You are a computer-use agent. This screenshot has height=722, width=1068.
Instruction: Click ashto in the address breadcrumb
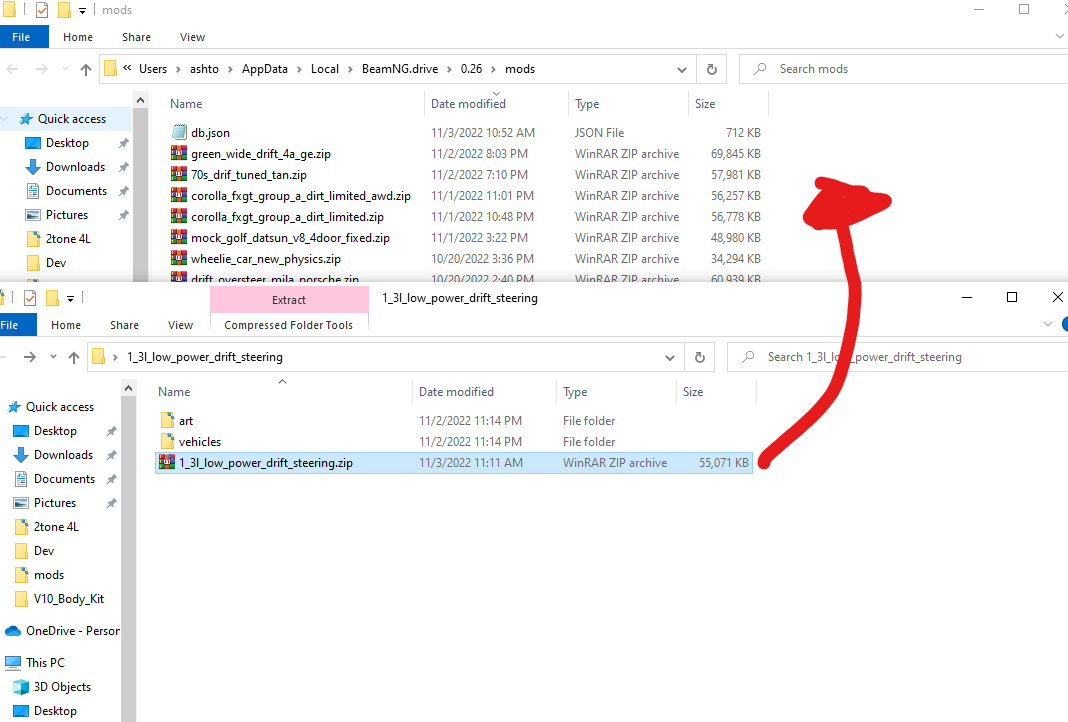[204, 69]
